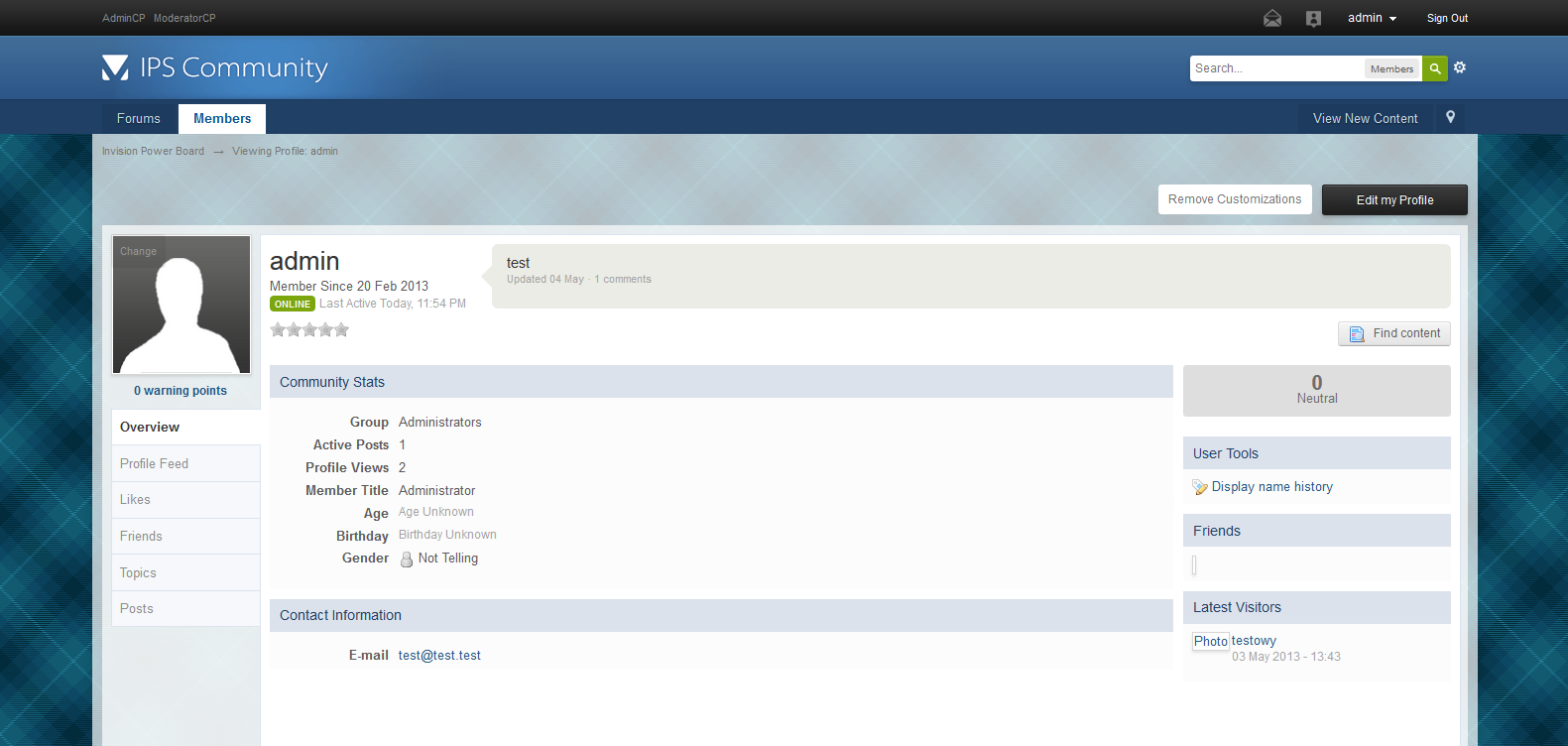1568x746 pixels.
Task: Click the Sign Out link
Action: (x=1447, y=18)
